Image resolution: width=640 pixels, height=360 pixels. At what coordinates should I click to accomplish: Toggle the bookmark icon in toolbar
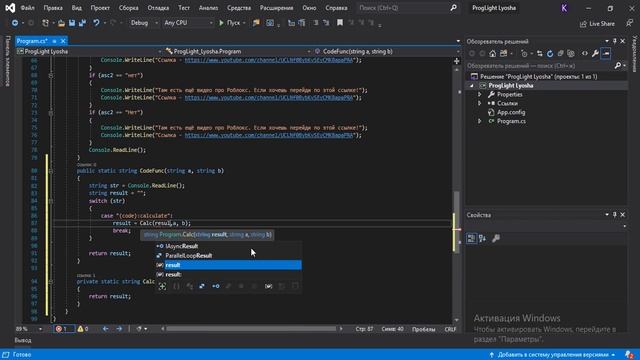(x=340, y=23)
